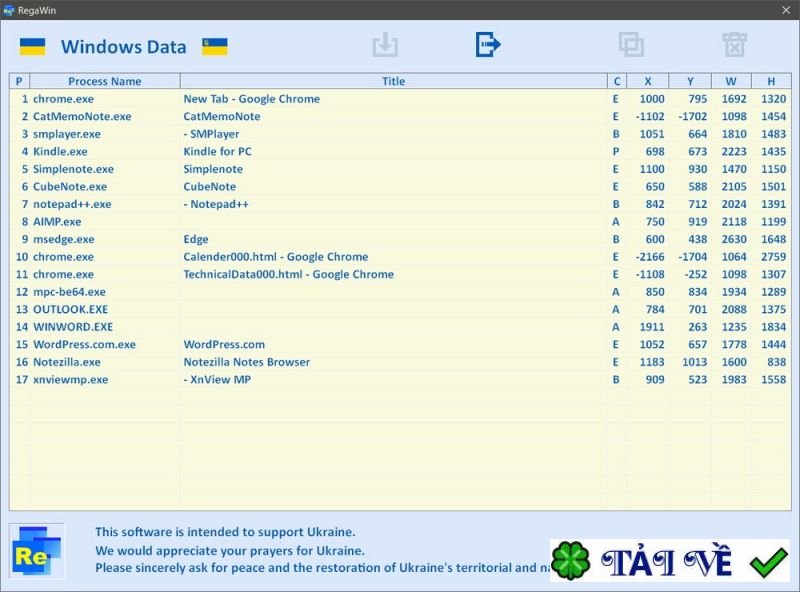The width and height of the screenshot is (800, 592).
Task: Click the - SMPlayer title cell
Action: pyautogui.click(x=211, y=134)
